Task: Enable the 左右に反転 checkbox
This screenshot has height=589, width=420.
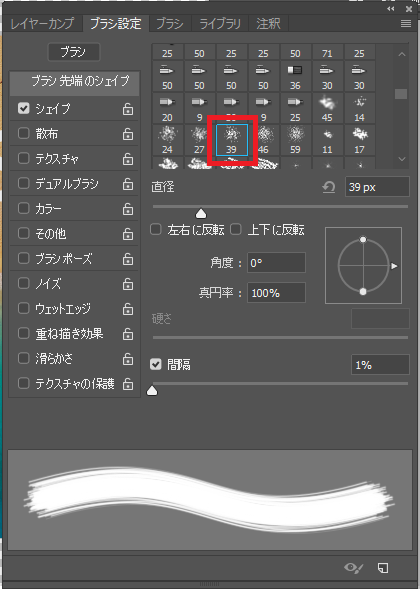Action: click(156, 229)
